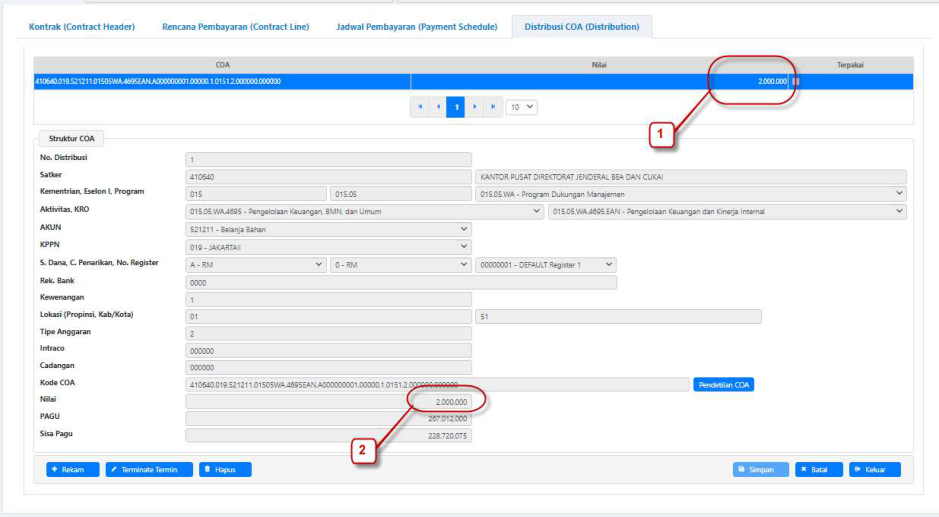Switch to Kontrak (Contract Header) tab
Image resolution: width=939 pixels, height=517 pixels.
tap(82, 27)
